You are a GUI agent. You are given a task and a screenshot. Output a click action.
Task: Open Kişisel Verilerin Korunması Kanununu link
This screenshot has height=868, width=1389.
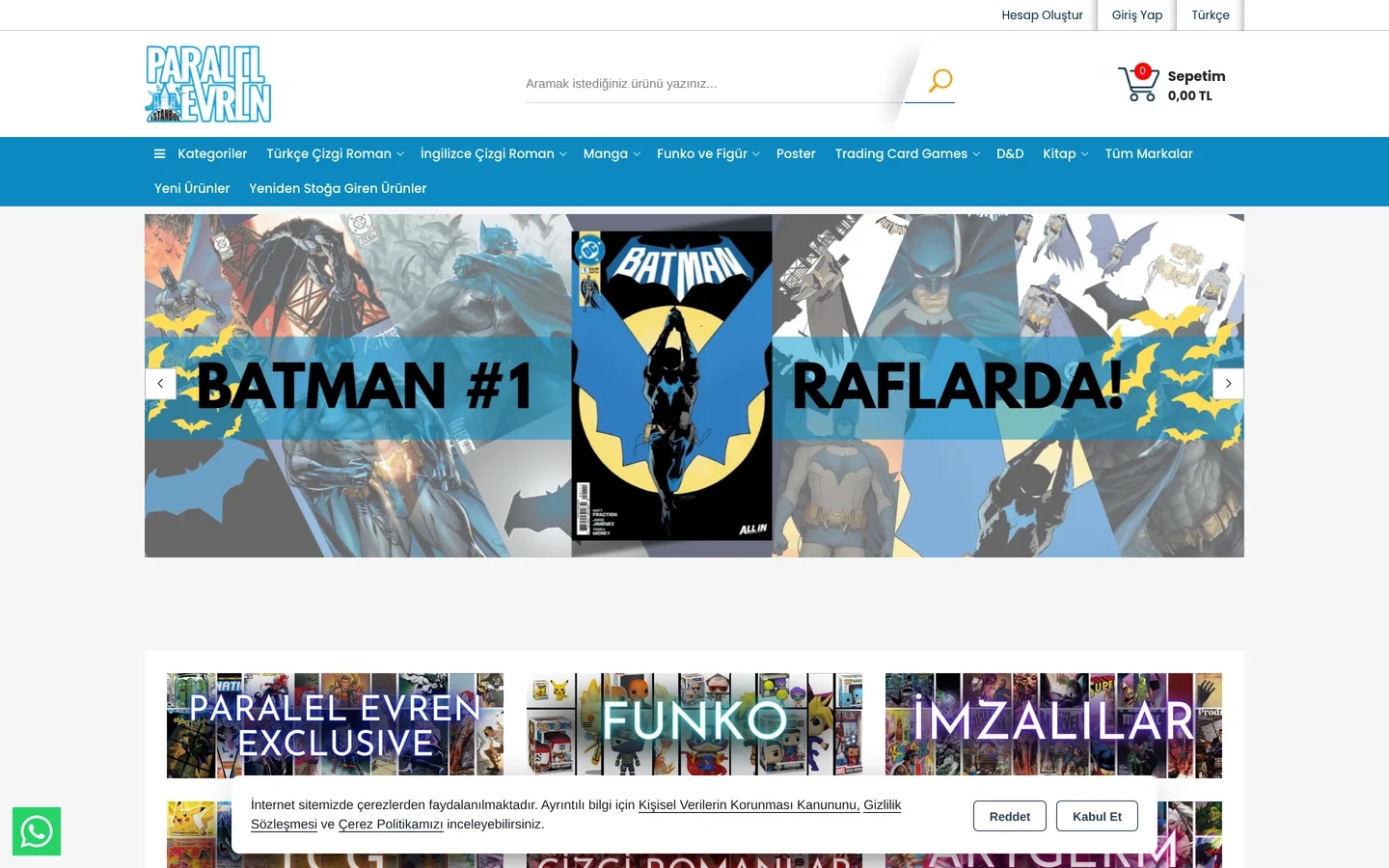[x=749, y=805]
